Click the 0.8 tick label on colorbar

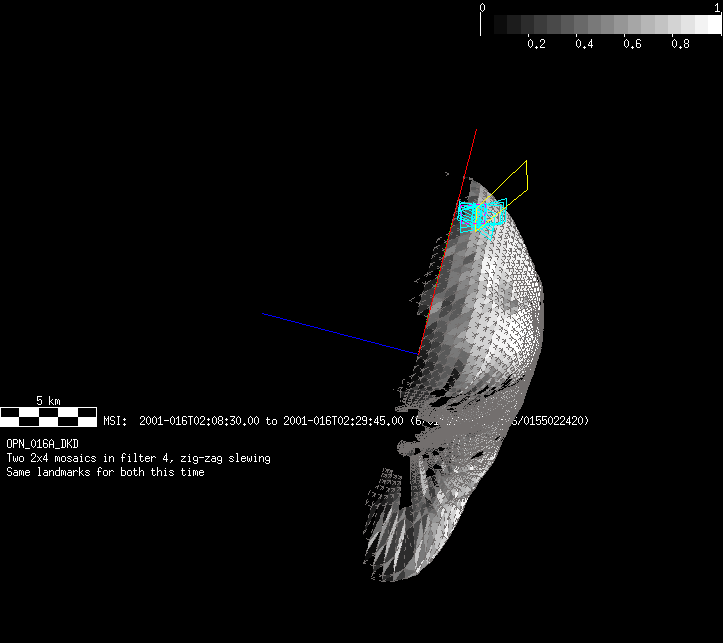coord(680,45)
